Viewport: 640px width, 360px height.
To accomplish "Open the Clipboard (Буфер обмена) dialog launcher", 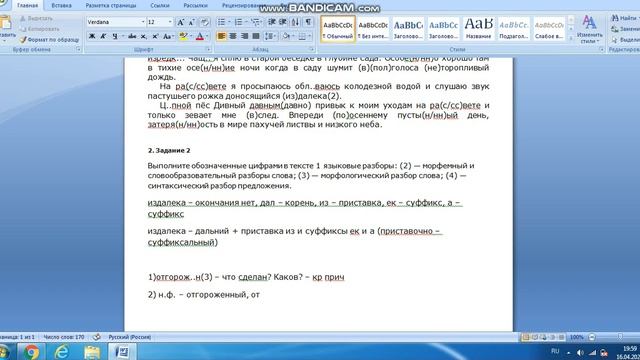I will coord(78,49).
